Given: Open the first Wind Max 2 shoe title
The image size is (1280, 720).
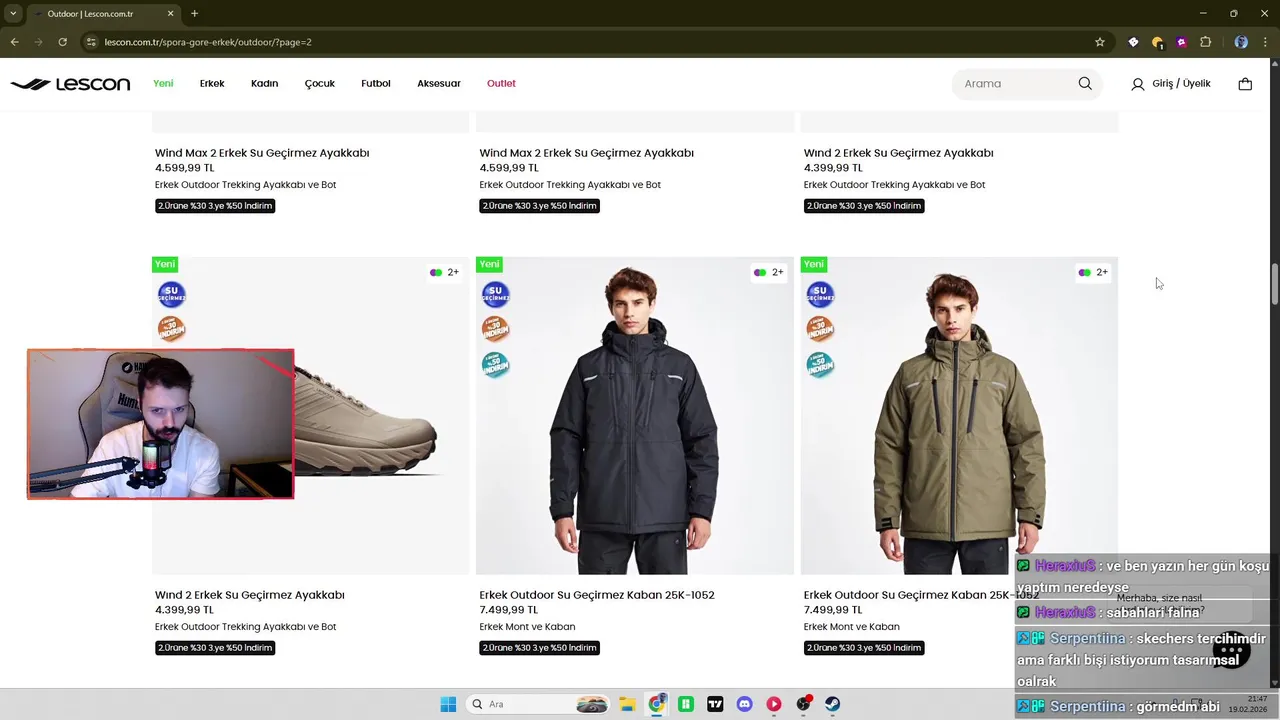Looking at the screenshot, I should 262,153.
